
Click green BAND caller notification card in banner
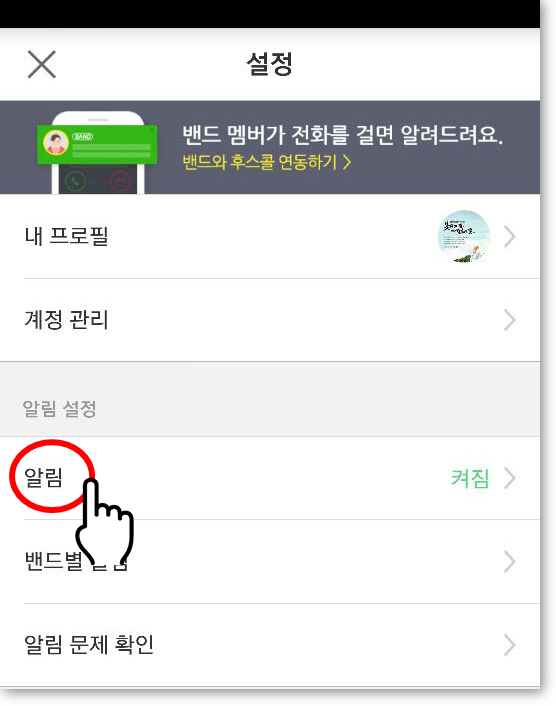(x=97, y=144)
